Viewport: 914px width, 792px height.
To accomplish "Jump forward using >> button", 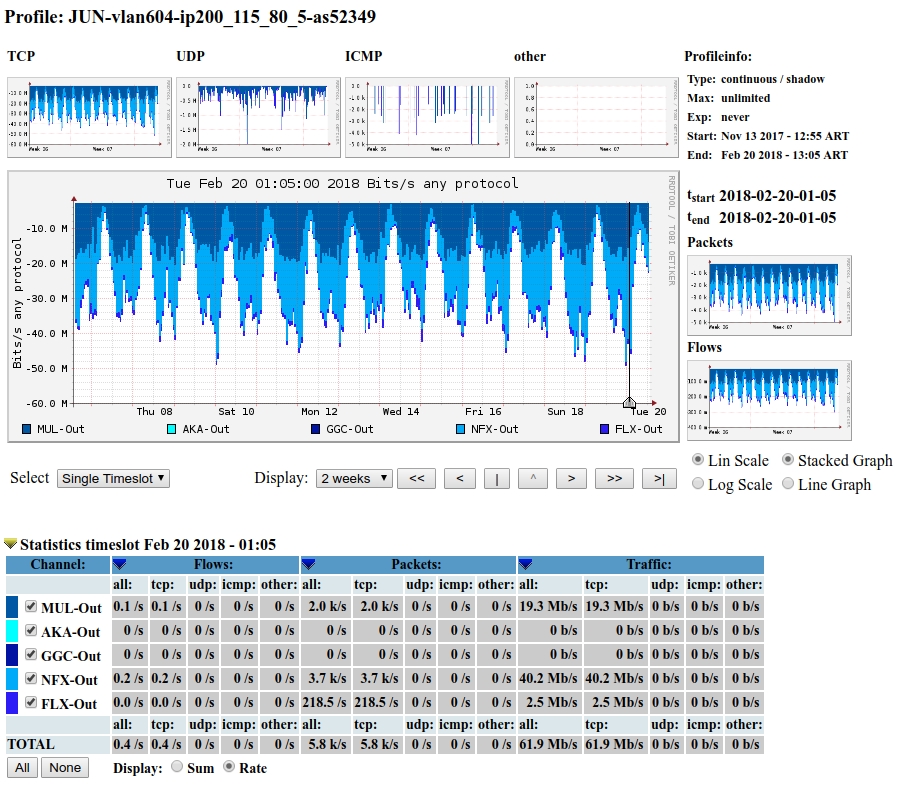I will point(614,479).
